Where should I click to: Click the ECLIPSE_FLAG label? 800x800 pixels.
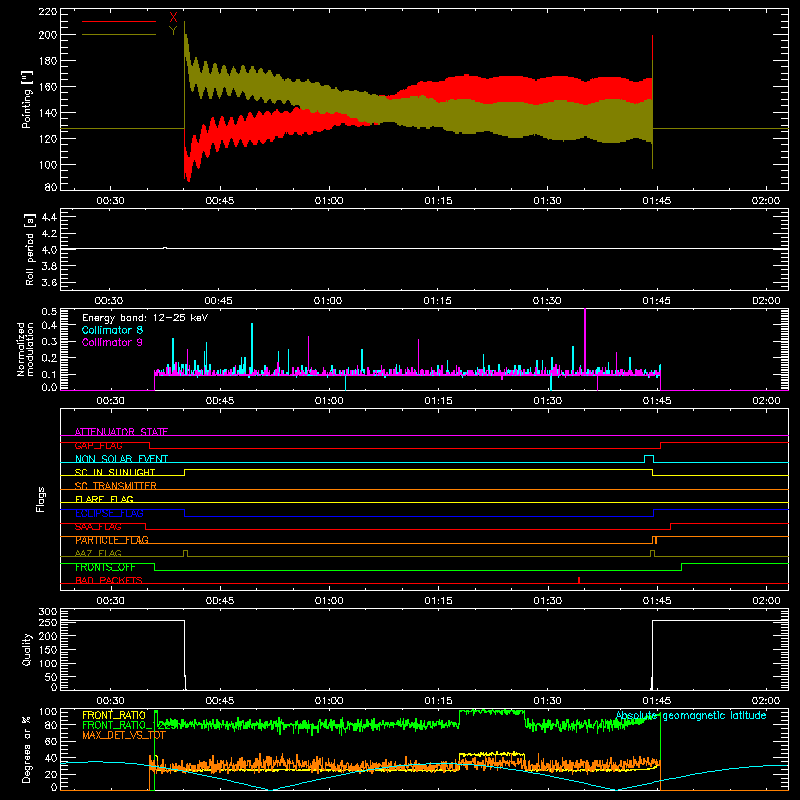click(109, 513)
